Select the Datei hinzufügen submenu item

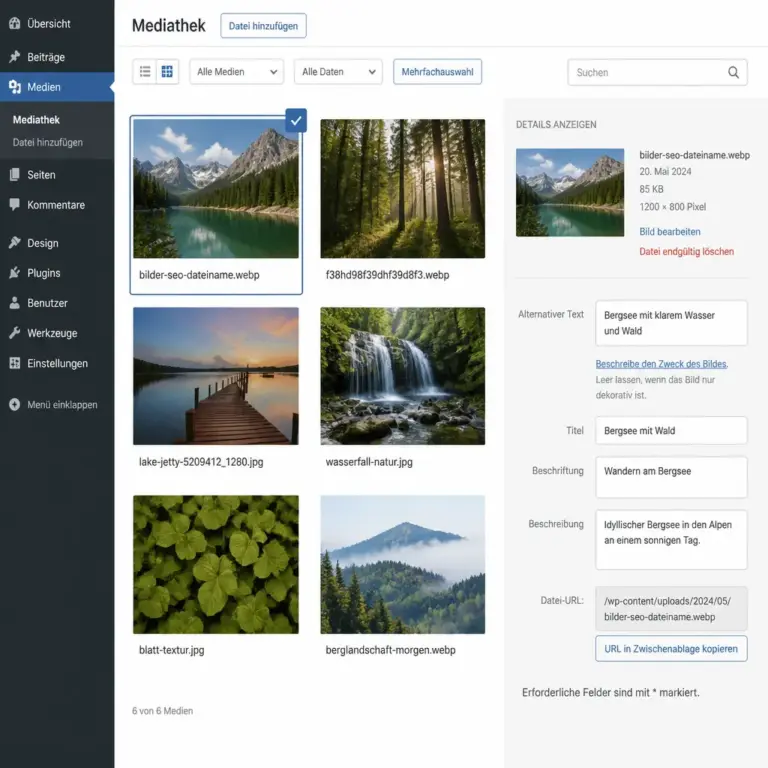coord(48,142)
